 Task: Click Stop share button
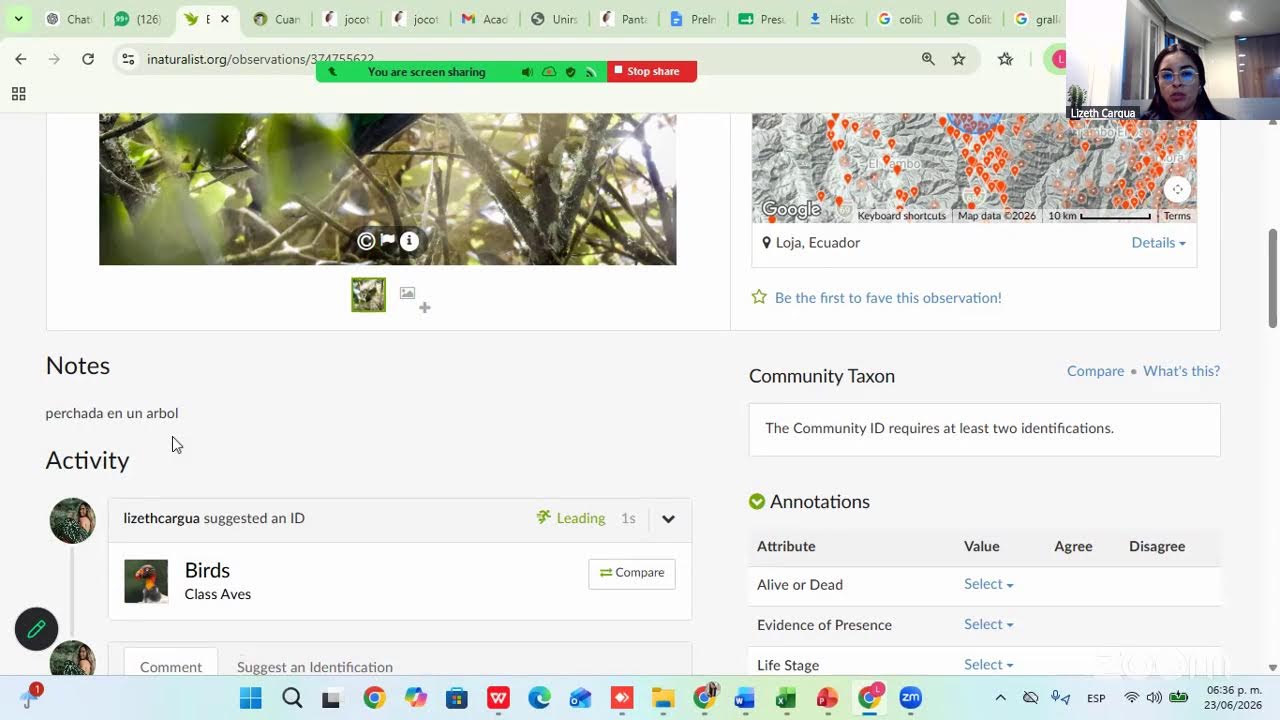click(x=651, y=71)
